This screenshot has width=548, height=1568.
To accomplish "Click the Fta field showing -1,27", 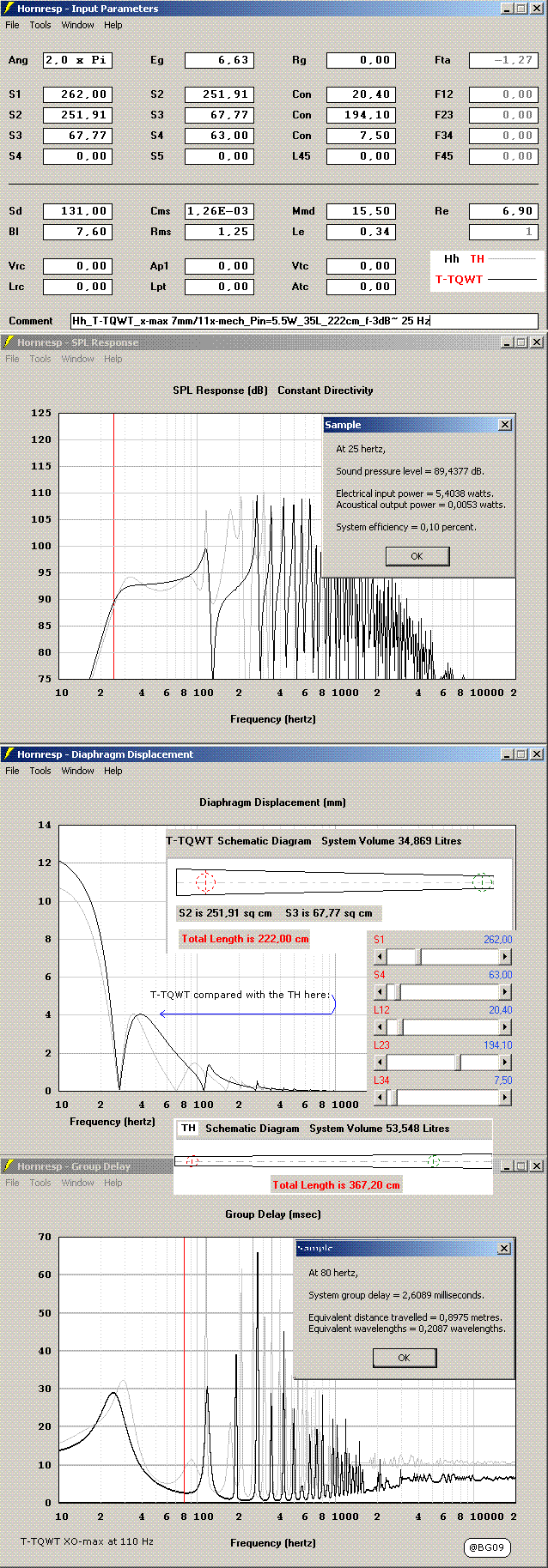I will [x=503, y=60].
